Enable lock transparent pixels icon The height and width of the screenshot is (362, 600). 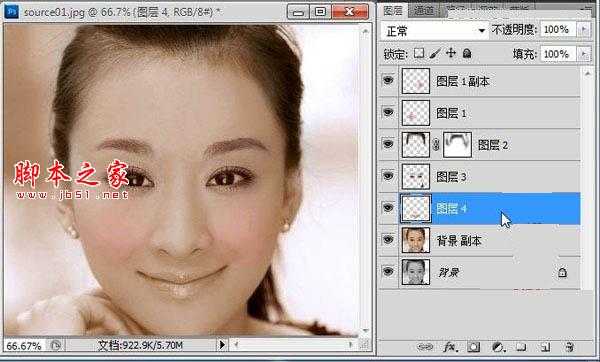tap(419, 53)
